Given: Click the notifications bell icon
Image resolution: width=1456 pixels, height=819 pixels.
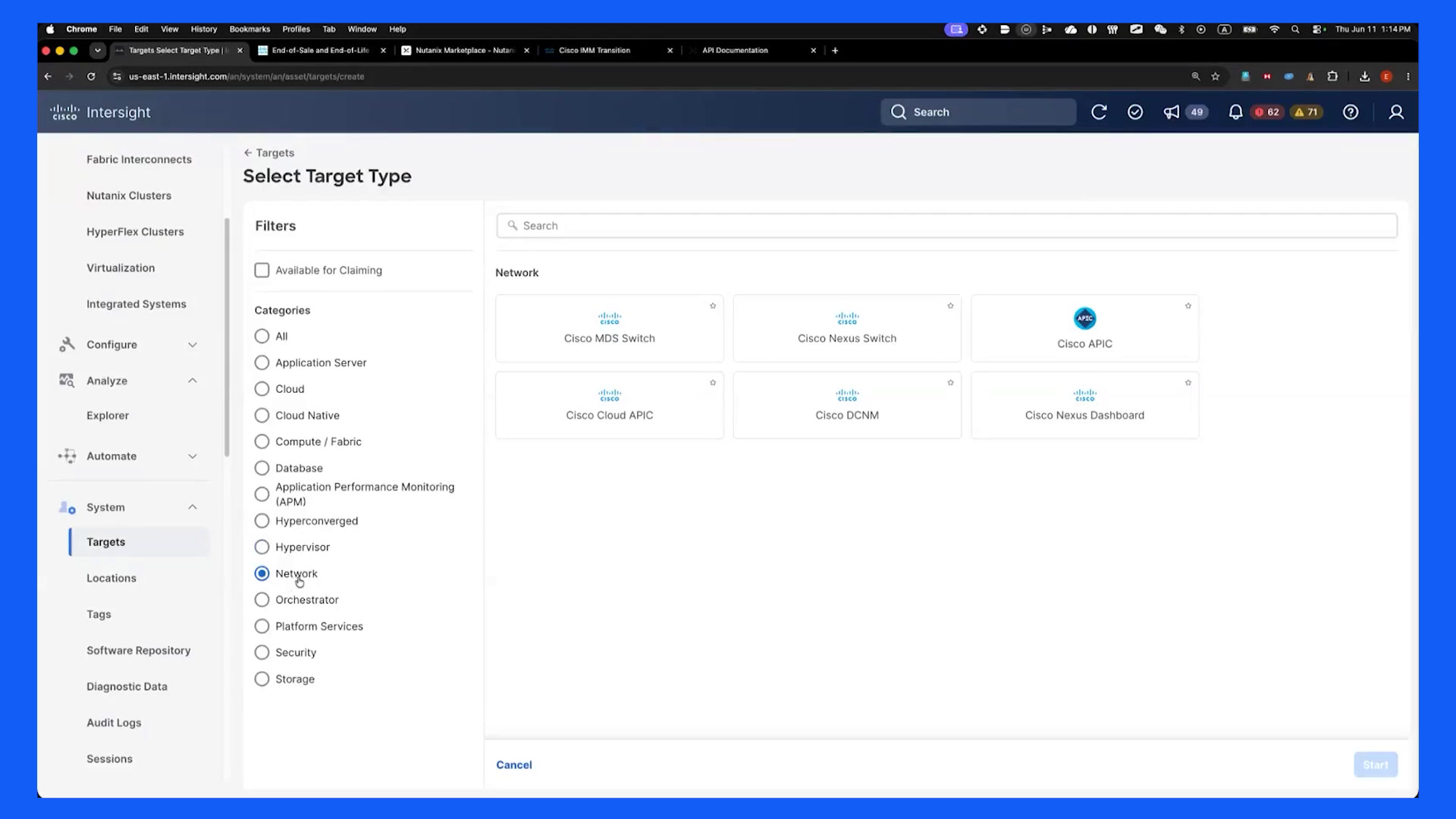Looking at the screenshot, I should click(1235, 112).
